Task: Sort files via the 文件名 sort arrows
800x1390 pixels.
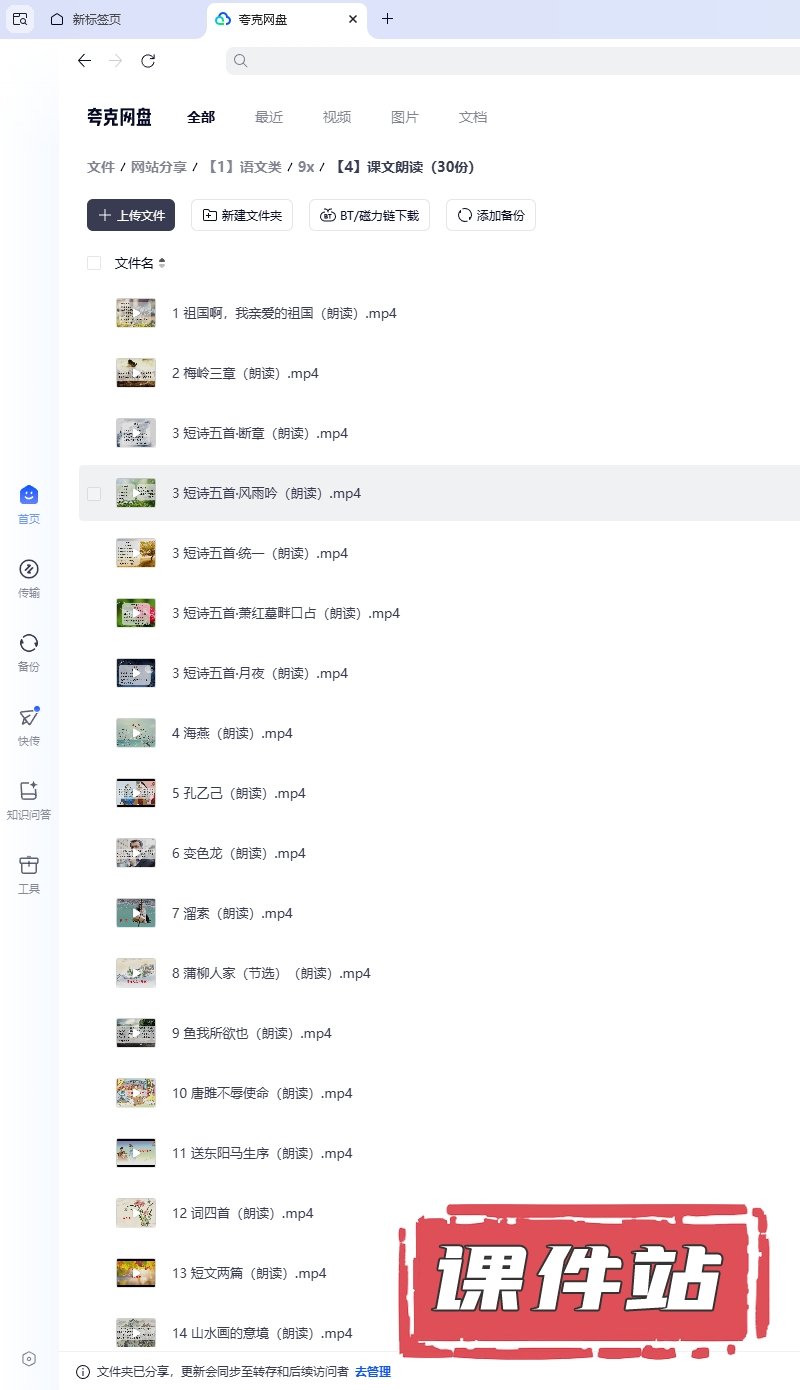Action: tap(162, 263)
